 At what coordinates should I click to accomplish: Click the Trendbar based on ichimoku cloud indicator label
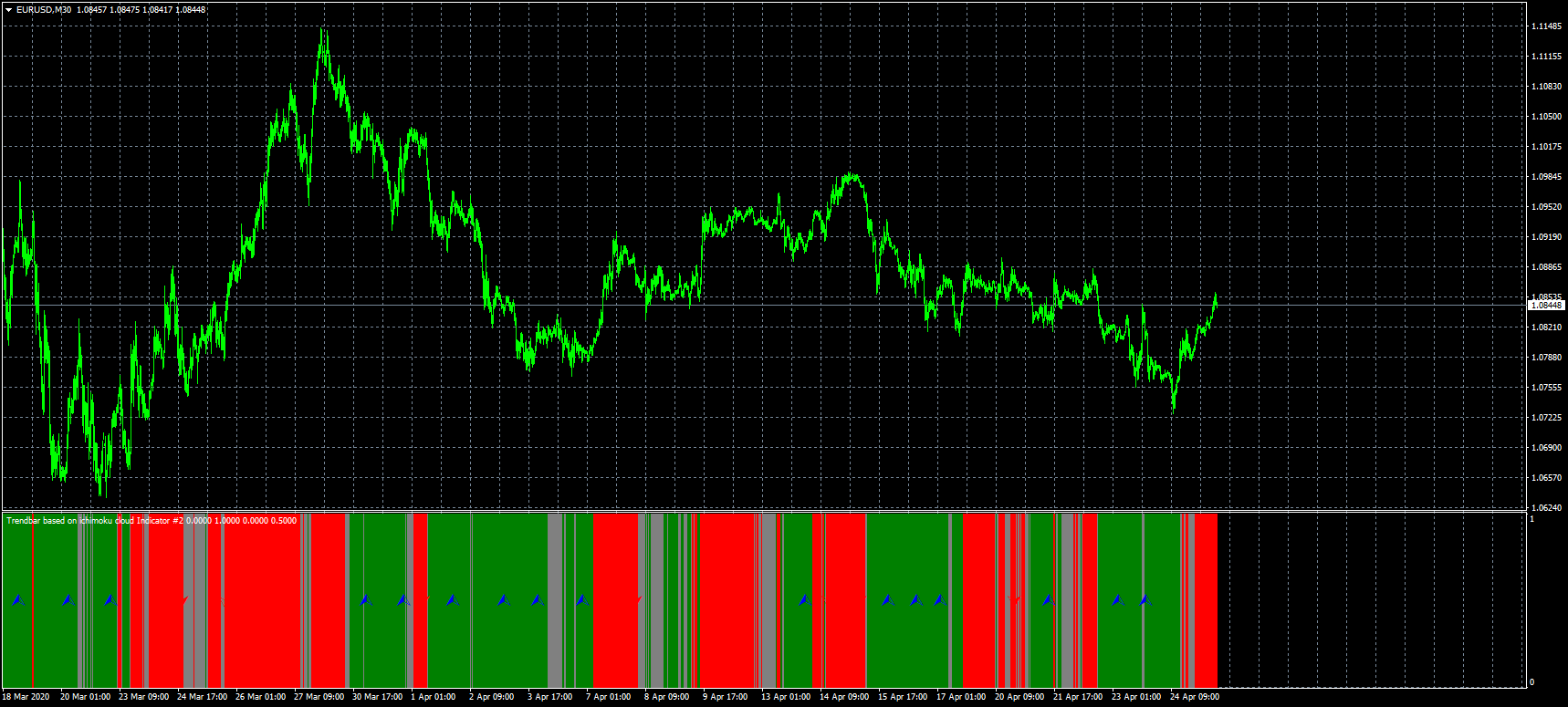click(x=151, y=521)
